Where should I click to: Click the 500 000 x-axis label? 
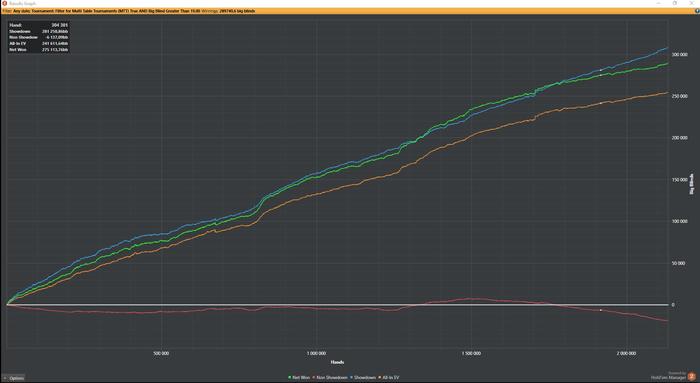click(x=161, y=354)
